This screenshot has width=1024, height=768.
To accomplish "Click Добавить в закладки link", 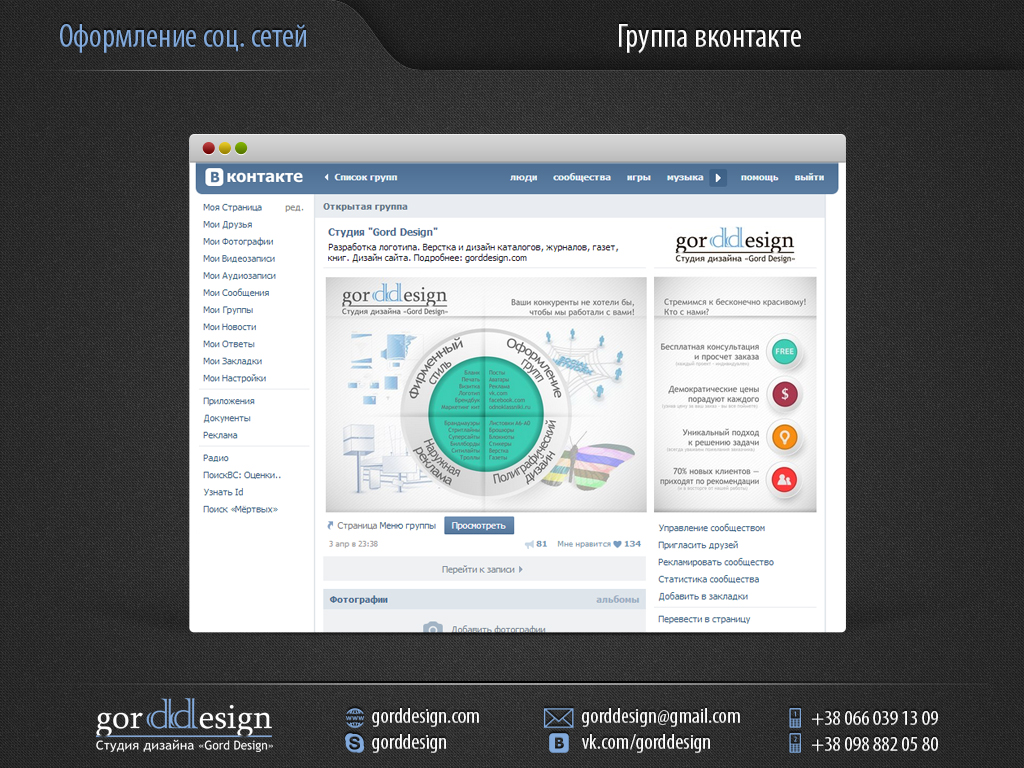I will click(703, 596).
